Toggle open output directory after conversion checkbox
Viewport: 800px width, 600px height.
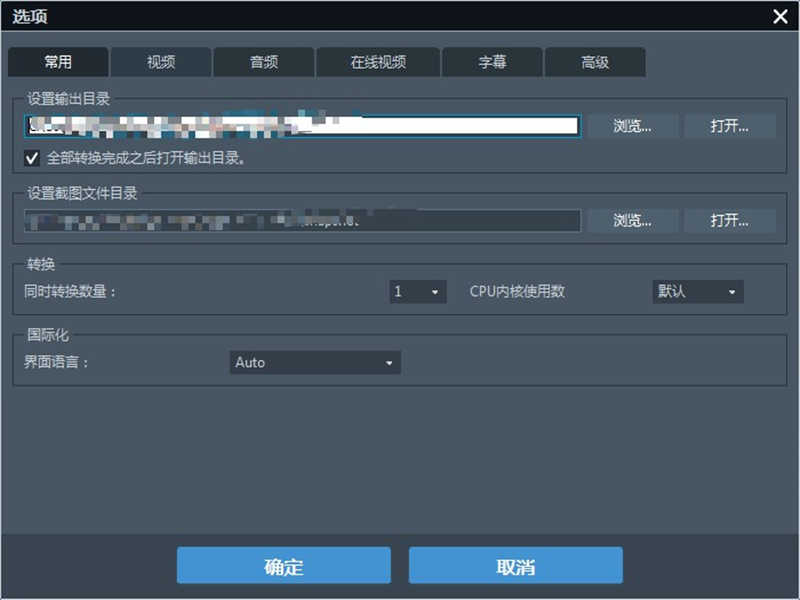click(32, 158)
